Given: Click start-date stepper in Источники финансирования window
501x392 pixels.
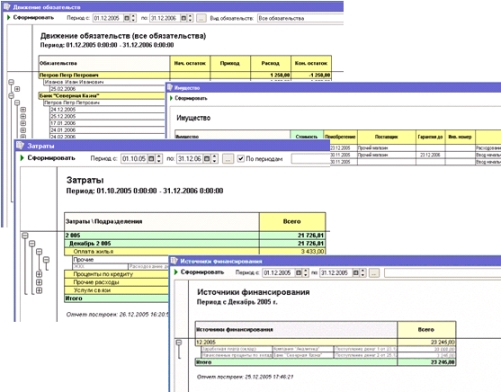Looking at the screenshot, I should pos(306,273).
